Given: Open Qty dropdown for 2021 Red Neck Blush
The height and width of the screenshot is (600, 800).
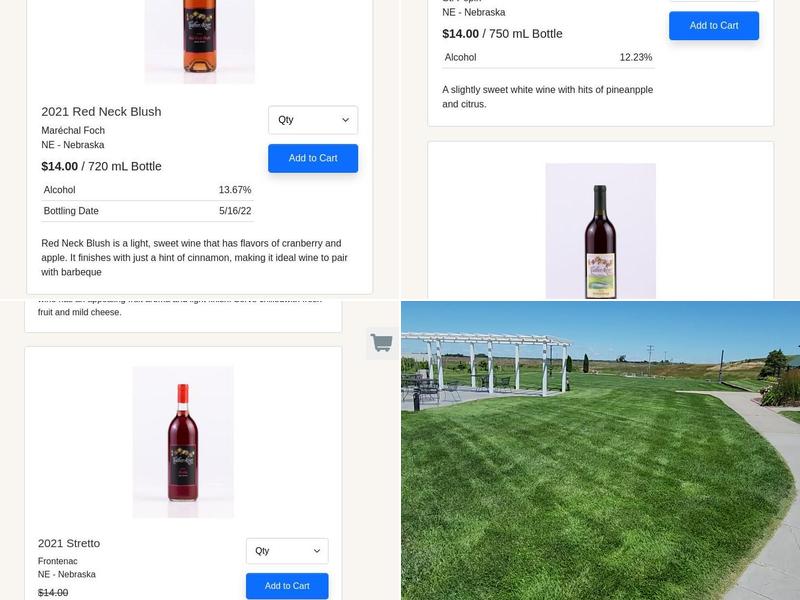Looking at the screenshot, I should tap(313, 120).
